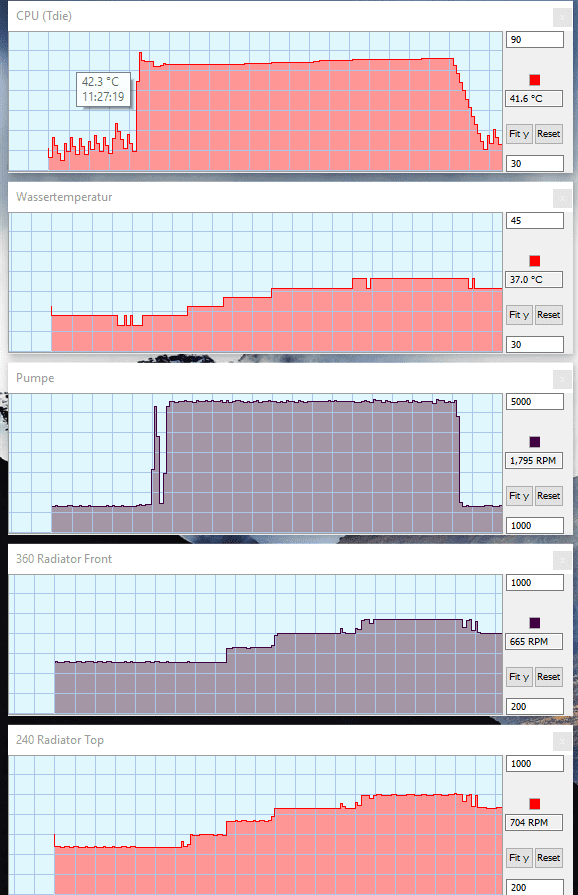
Task: Edit Pumpe minimum axis field showing 1000
Action: pyautogui.click(x=535, y=526)
